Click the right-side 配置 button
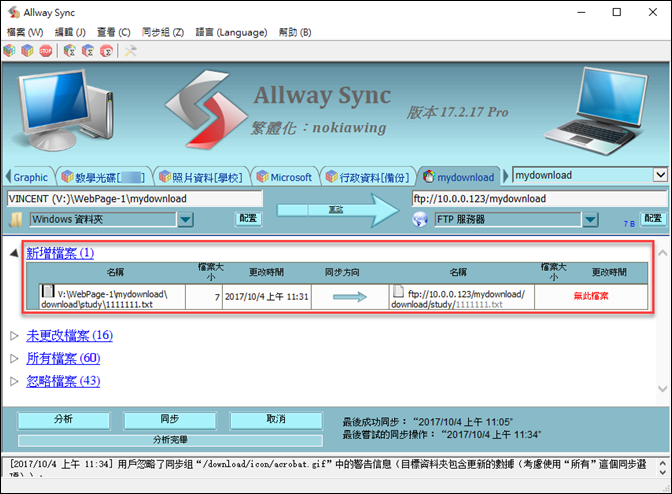Screen dimensions: 672x494 pos(653,219)
